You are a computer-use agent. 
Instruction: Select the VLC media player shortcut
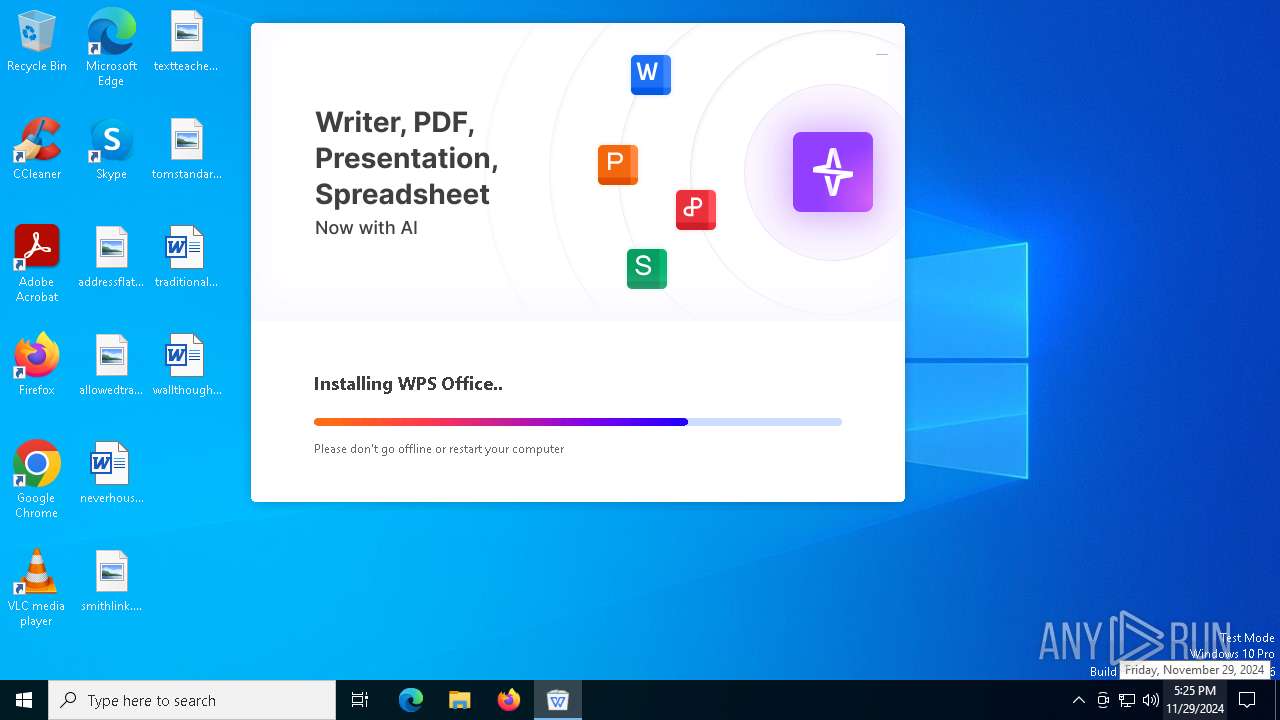point(37,588)
